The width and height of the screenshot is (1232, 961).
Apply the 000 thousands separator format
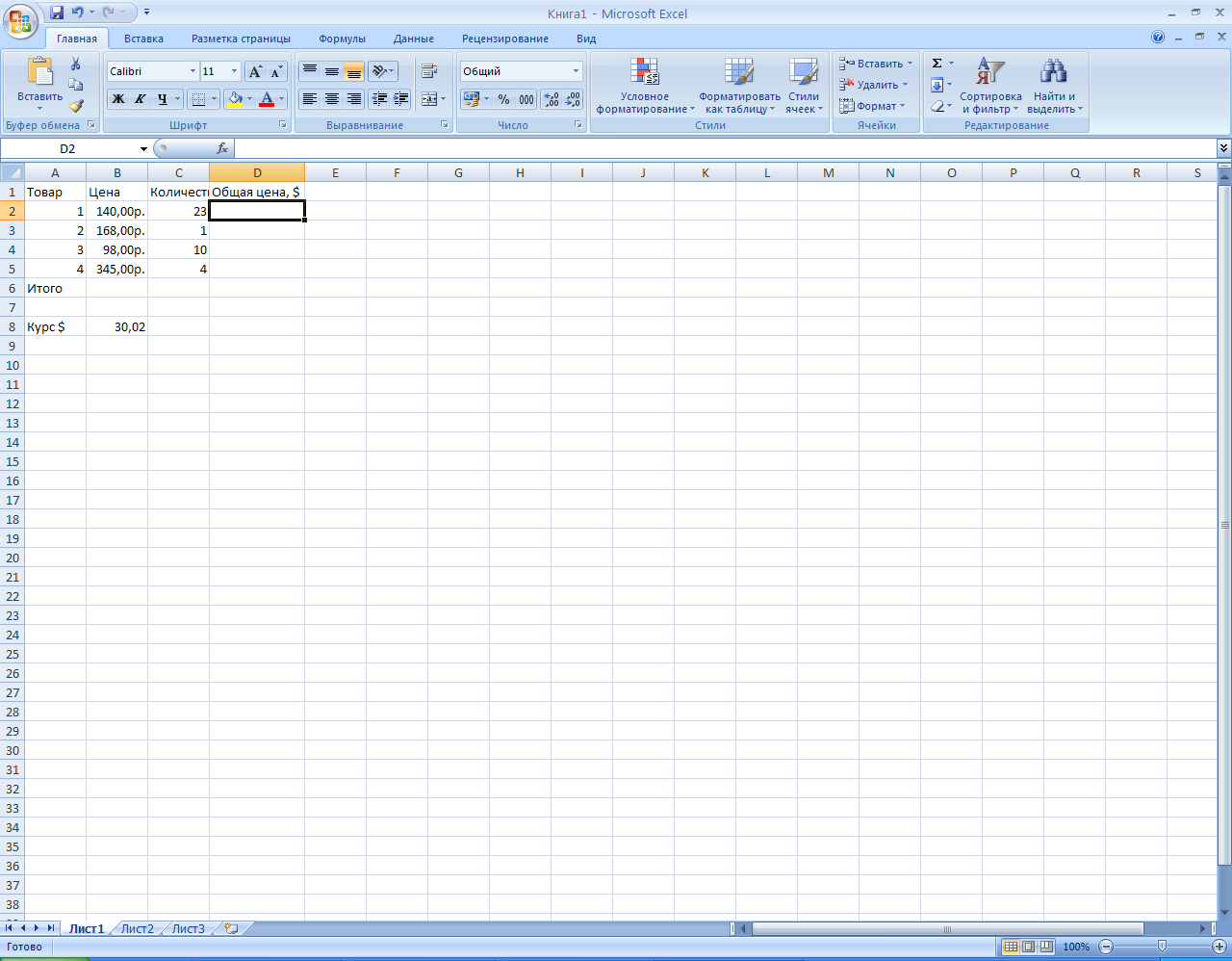pyautogui.click(x=526, y=99)
